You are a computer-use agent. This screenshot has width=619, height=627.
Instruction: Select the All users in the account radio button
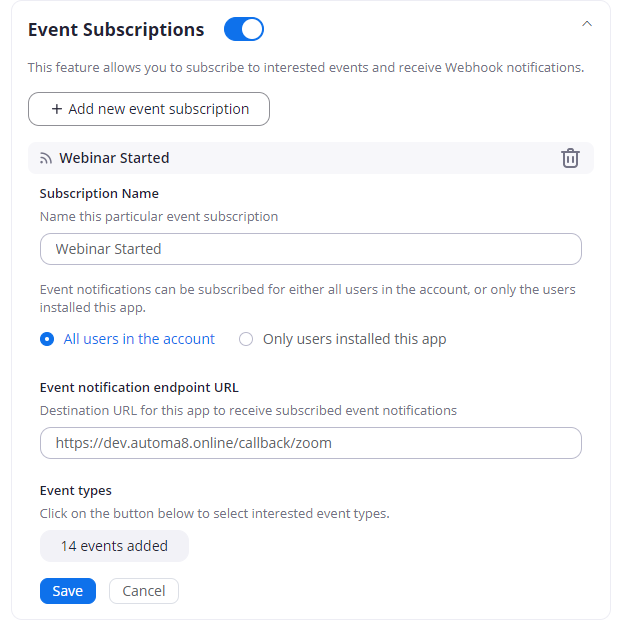[47, 339]
